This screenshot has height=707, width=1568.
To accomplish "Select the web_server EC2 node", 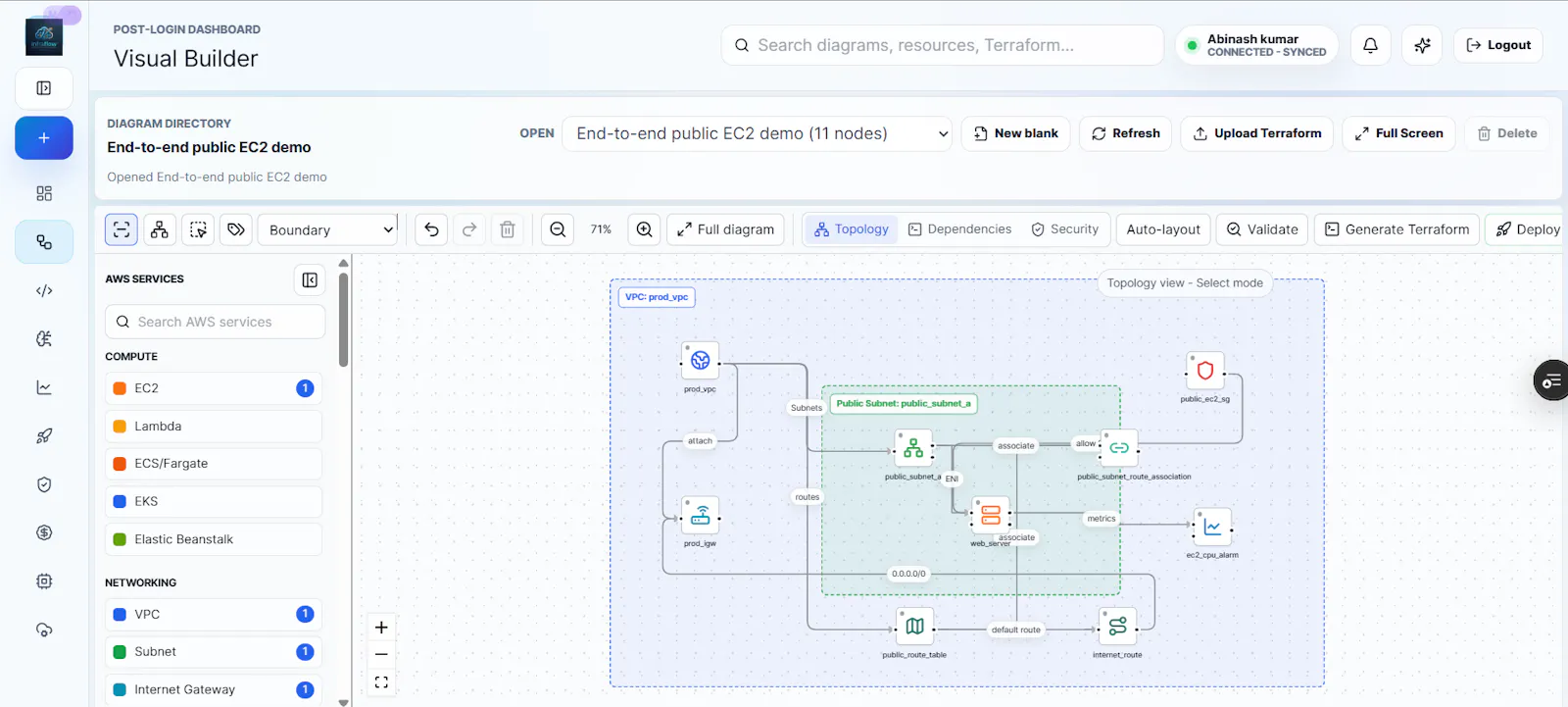I will [991, 515].
